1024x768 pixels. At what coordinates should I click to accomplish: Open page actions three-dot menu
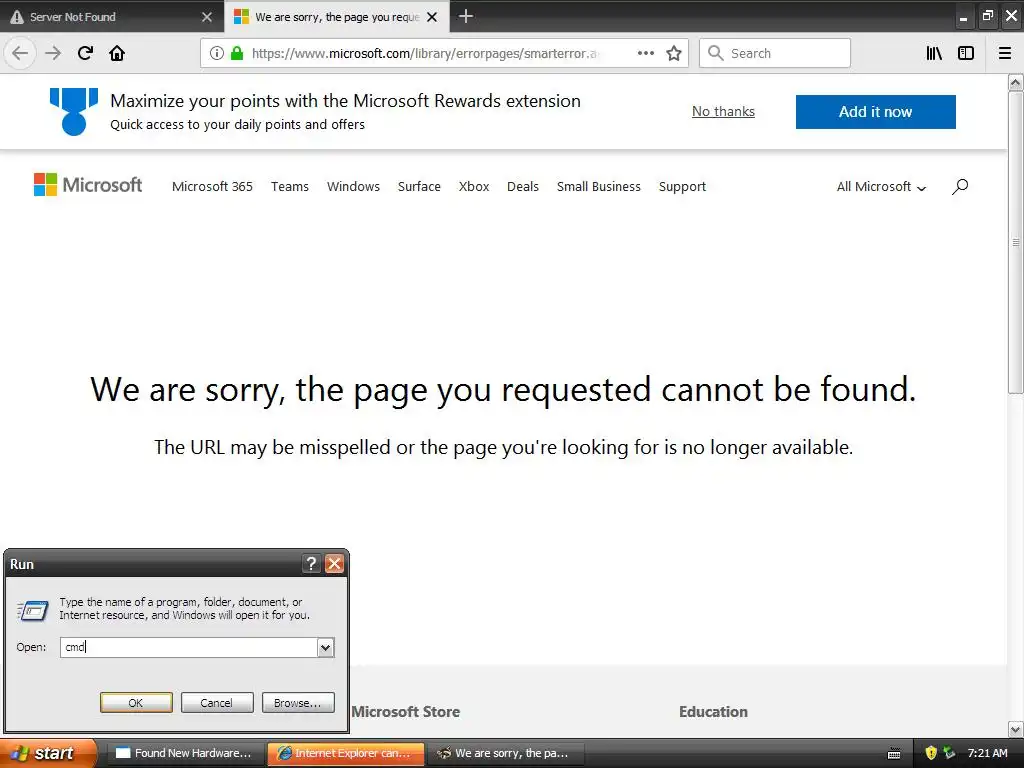[x=645, y=54]
